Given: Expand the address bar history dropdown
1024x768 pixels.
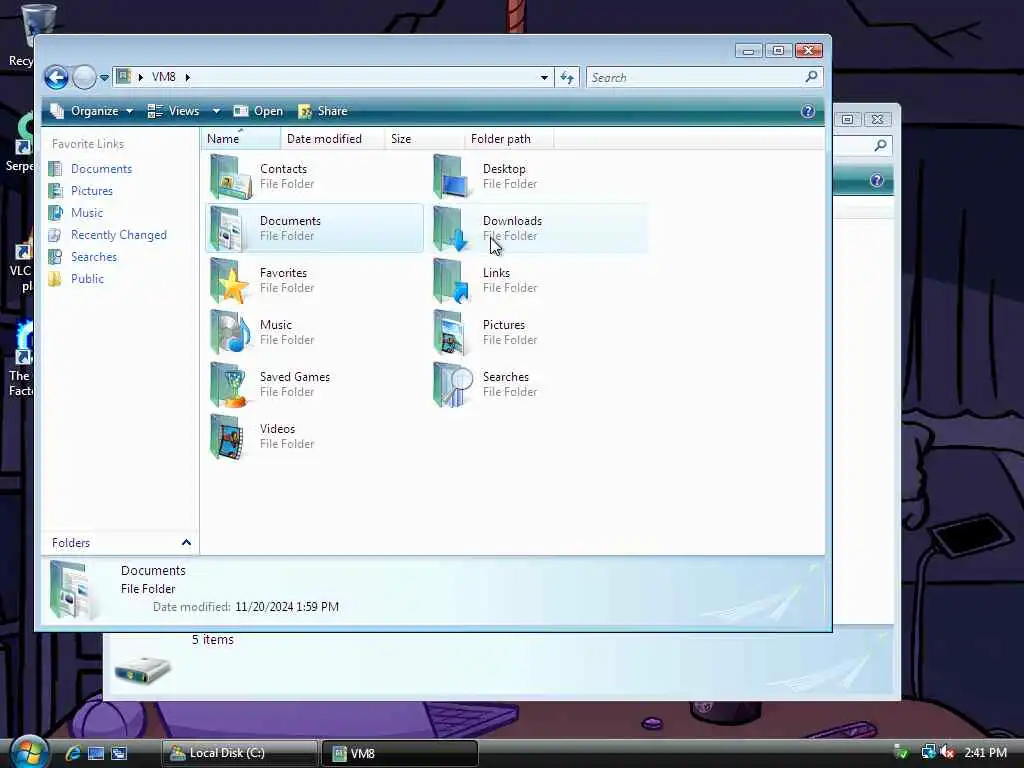Looking at the screenshot, I should pos(544,78).
